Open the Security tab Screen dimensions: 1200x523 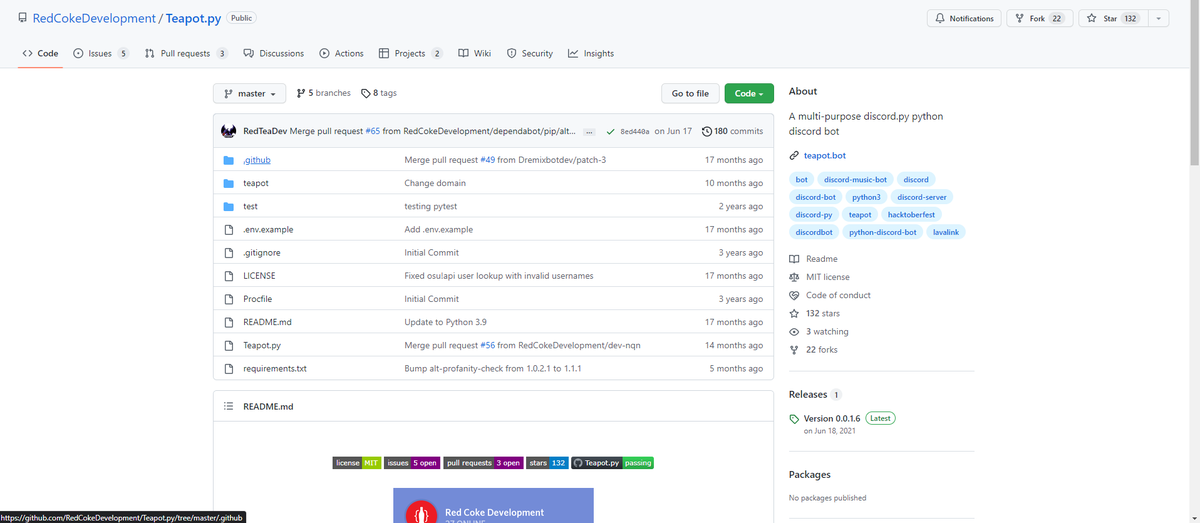coord(530,53)
